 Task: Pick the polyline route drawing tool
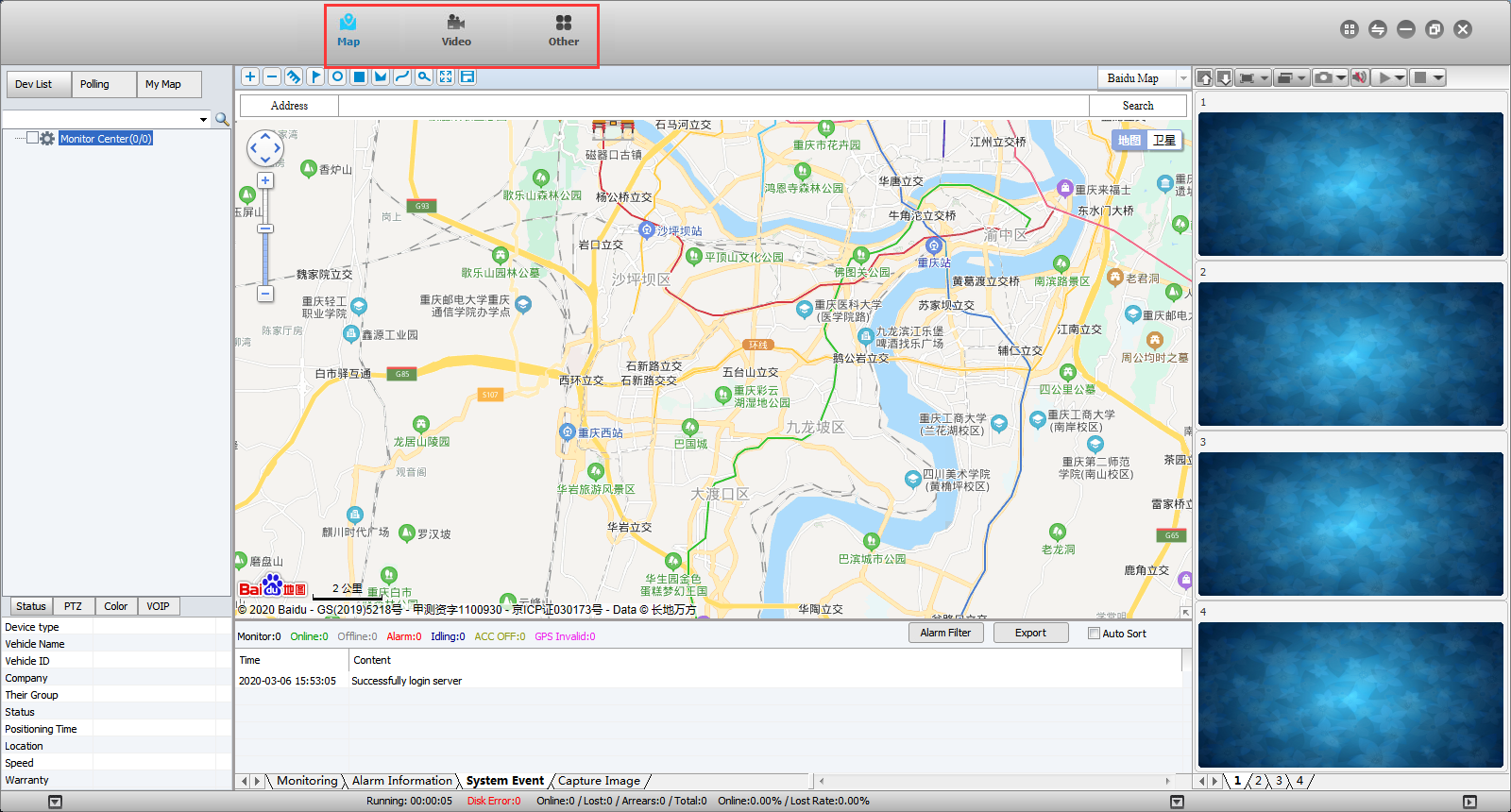pos(402,77)
